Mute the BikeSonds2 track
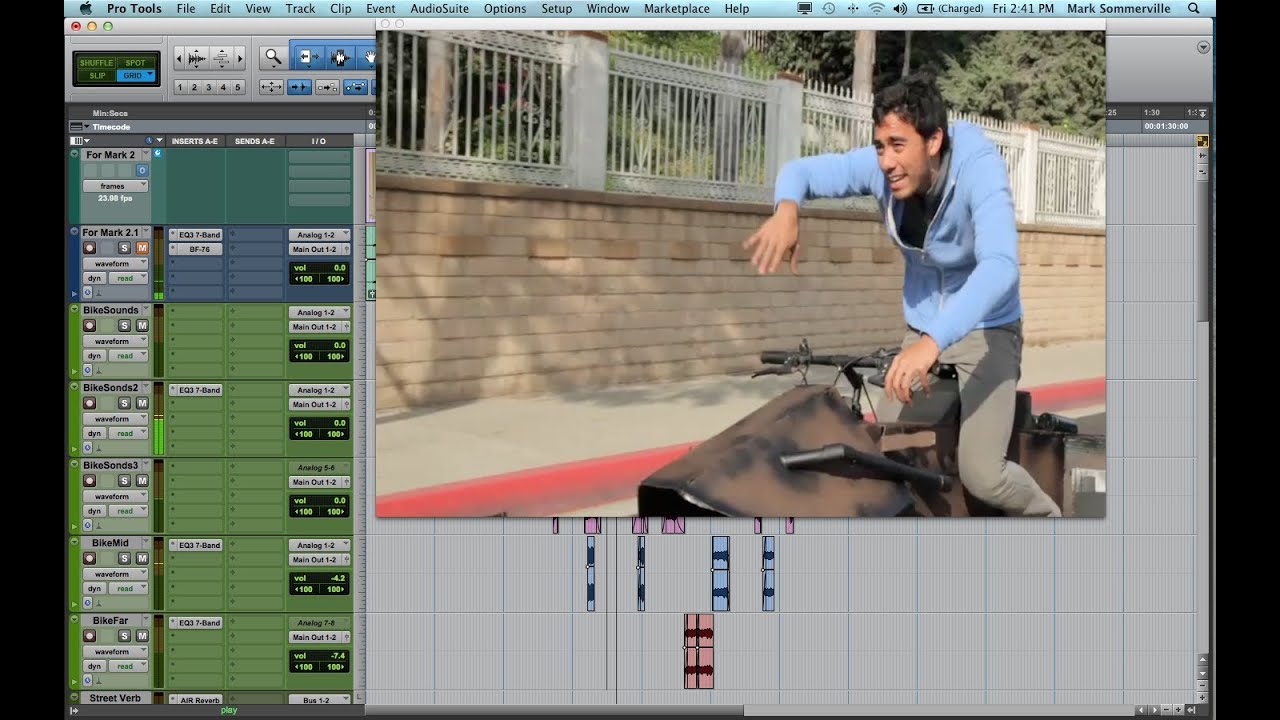1280x720 pixels. click(141, 403)
